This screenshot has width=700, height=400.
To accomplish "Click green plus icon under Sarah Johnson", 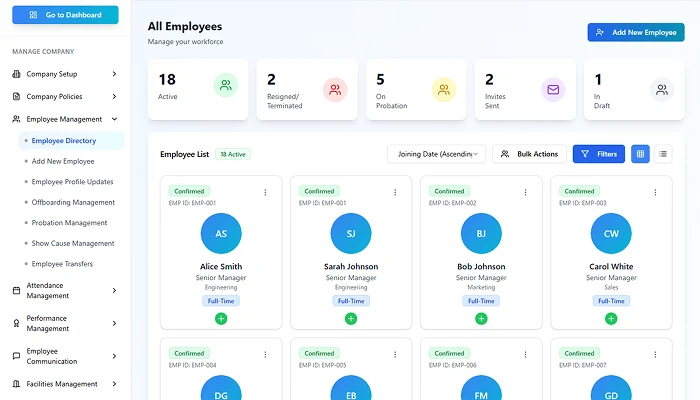I will 351,318.
